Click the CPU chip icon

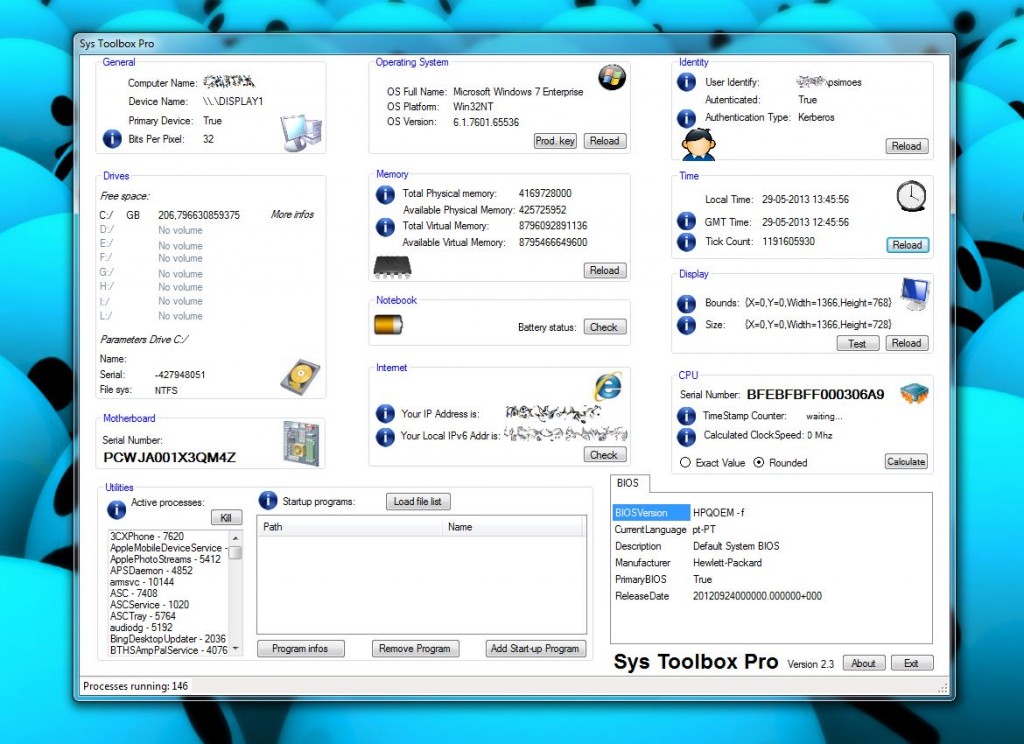(914, 393)
